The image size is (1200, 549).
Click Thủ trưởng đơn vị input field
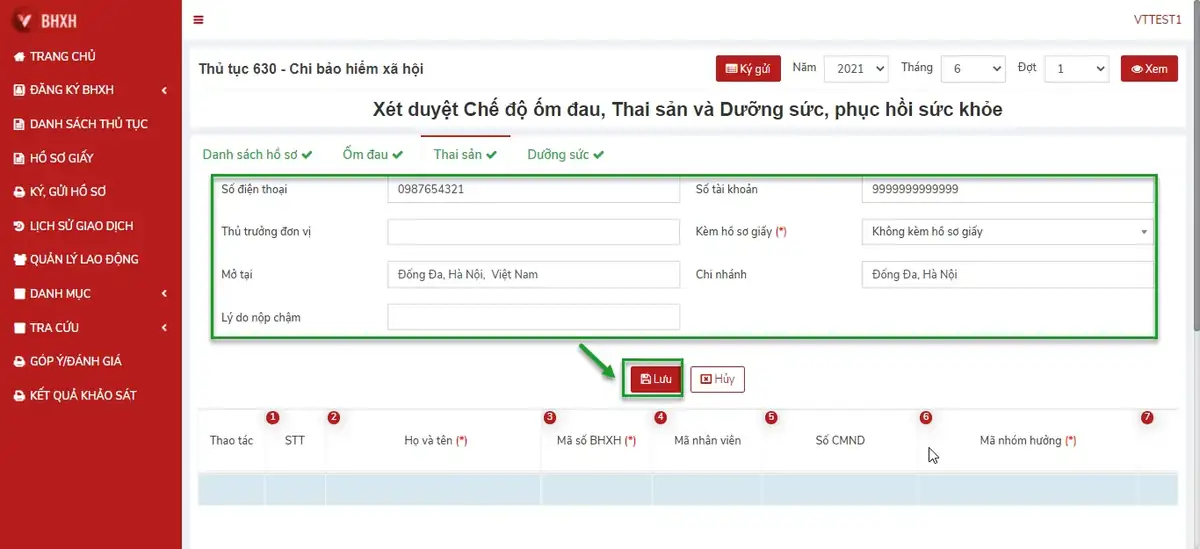[533, 232]
